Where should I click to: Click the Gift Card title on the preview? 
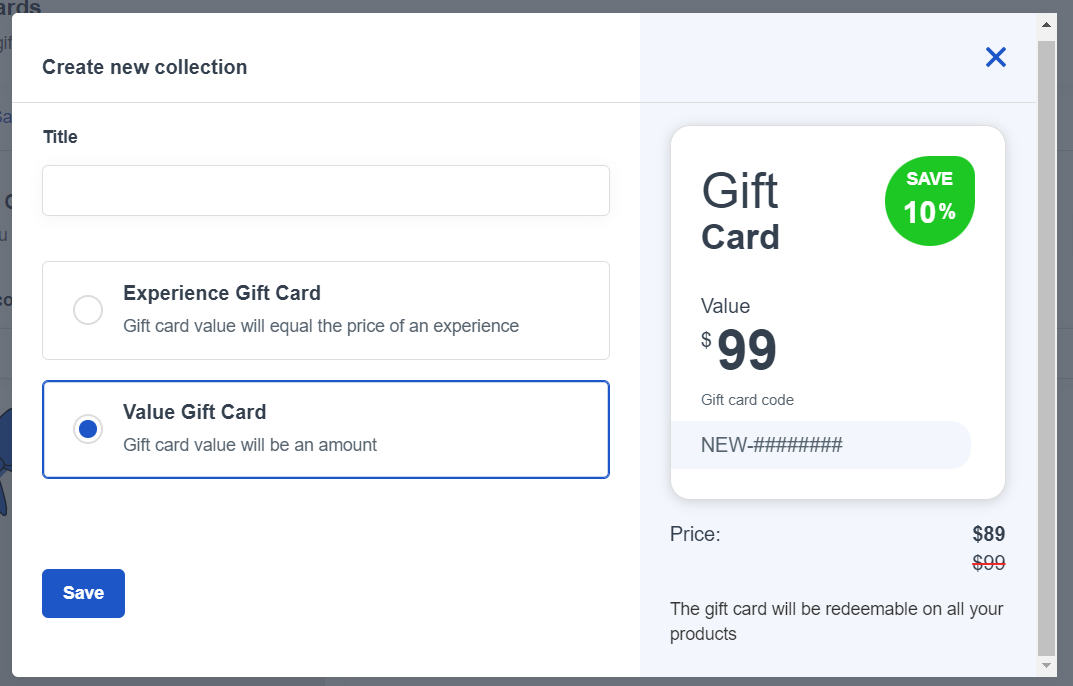click(x=740, y=213)
